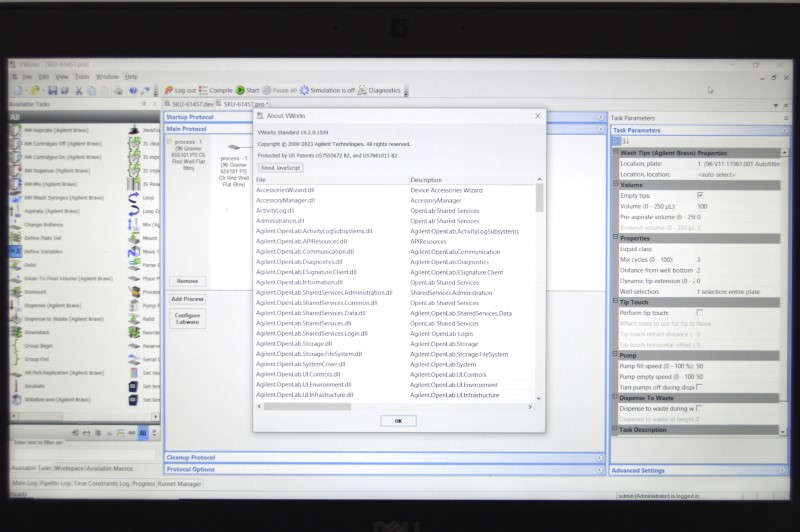Image resolution: width=800 pixels, height=532 pixels.
Task: Click the Save floppy disk icon
Action: point(52,90)
